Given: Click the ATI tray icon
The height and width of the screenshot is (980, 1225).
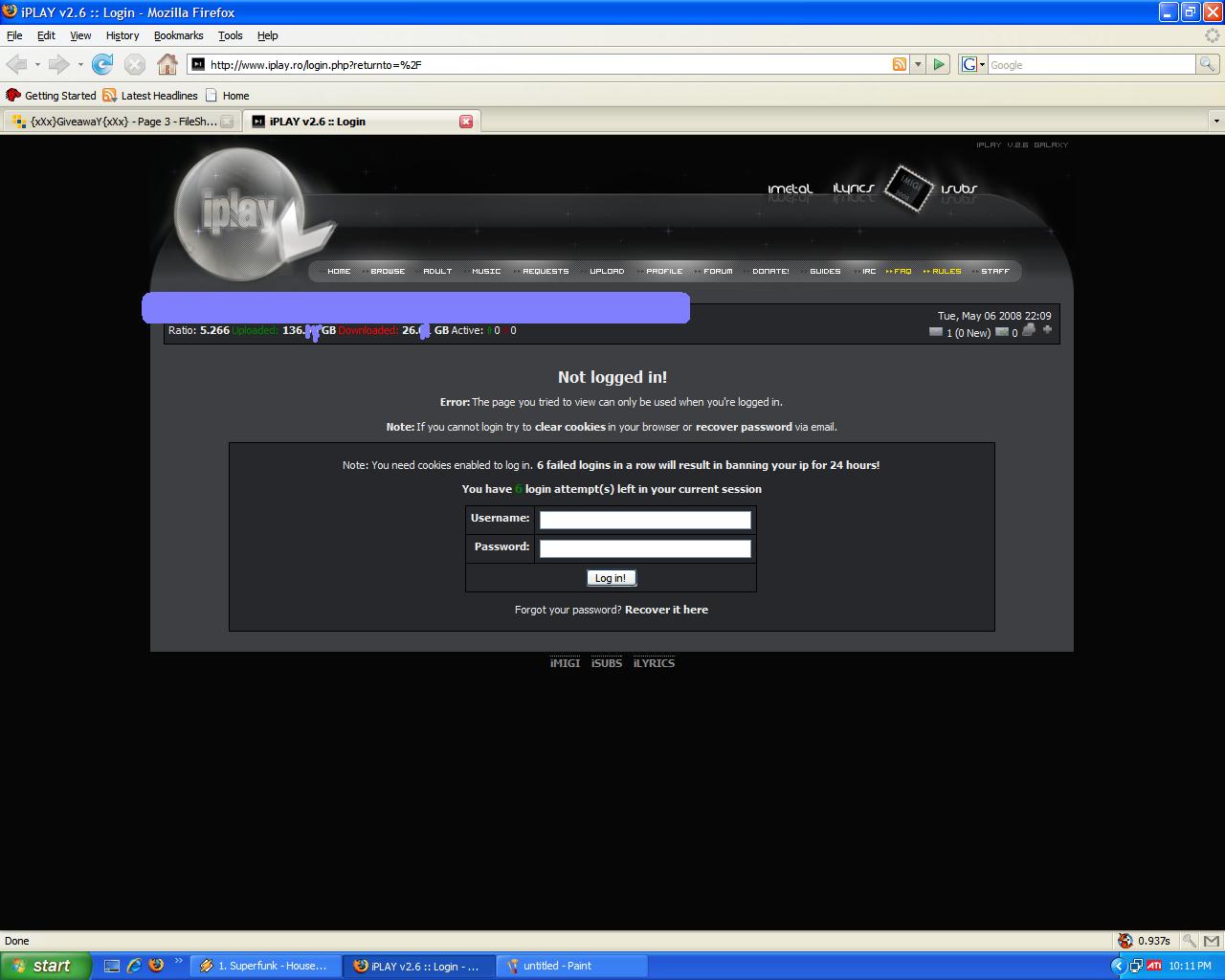Looking at the screenshot, I should pyautogui.click(x=1154, y=966).
